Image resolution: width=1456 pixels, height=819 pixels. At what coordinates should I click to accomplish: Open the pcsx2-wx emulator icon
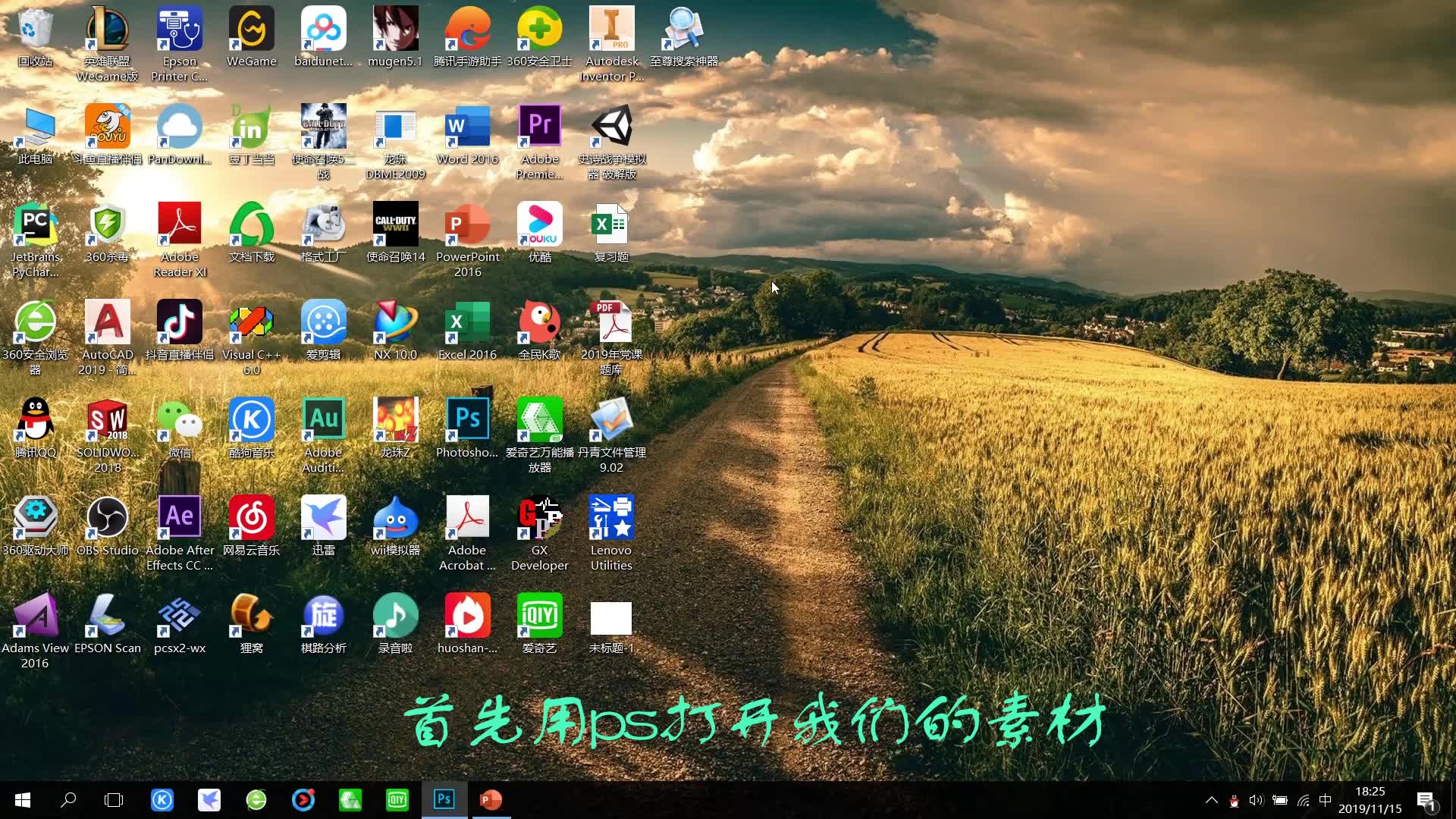180,624
